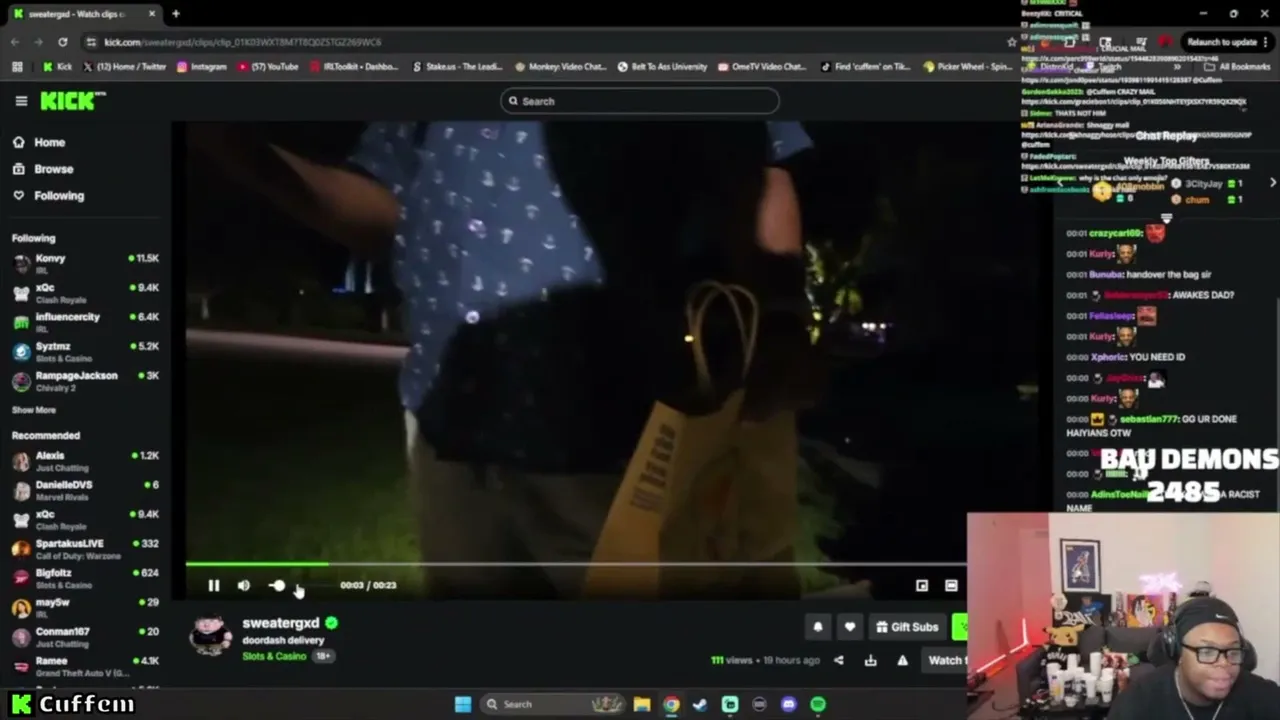This screenshot has height=720, width=1280.
Task: Toggle notification bell for sweatergxd
Action: coord(818,627)
